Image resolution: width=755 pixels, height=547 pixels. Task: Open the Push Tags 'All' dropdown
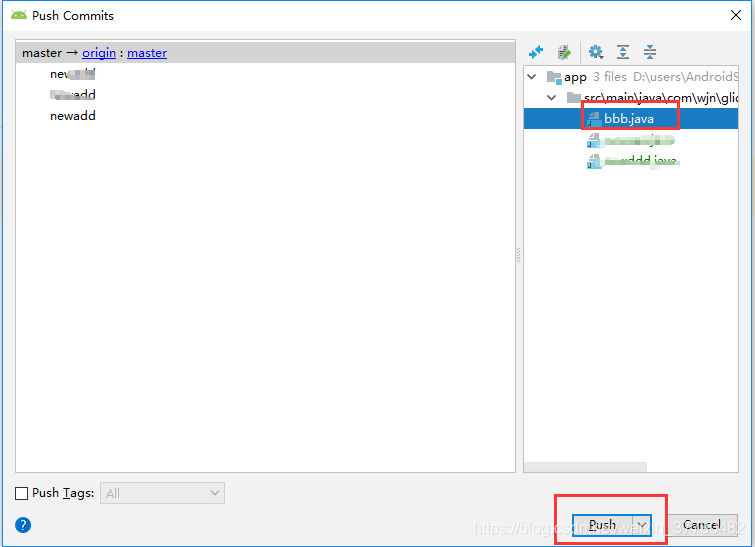[x=162, y=493]
